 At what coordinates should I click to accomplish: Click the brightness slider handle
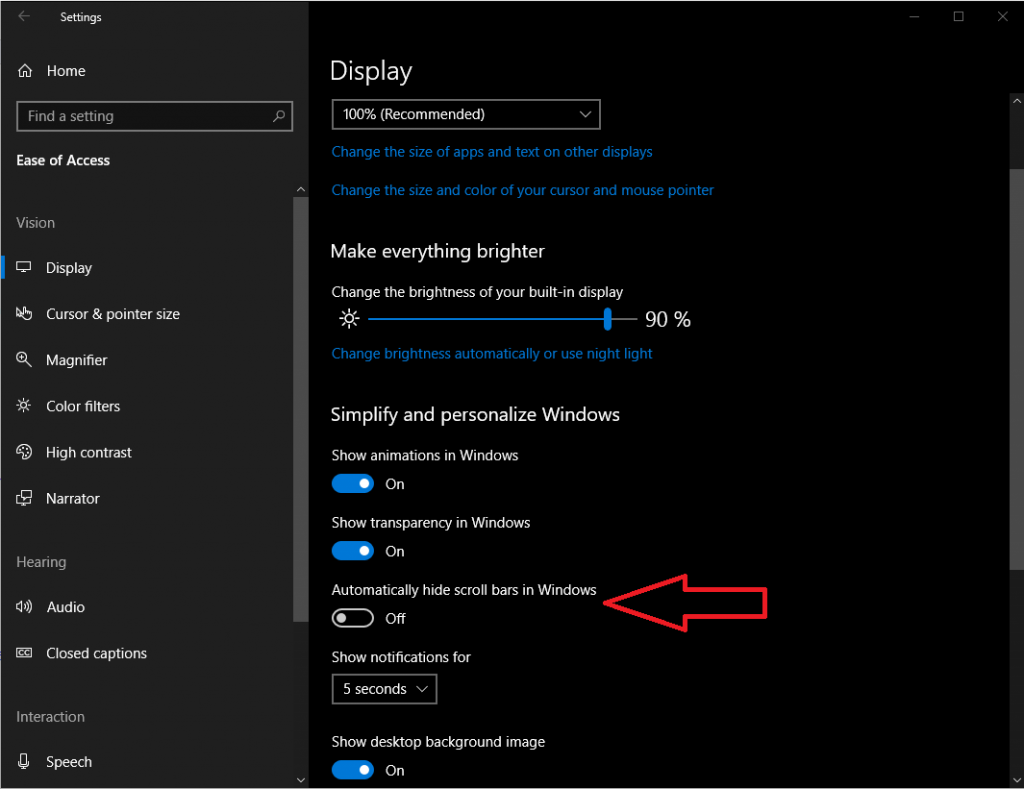pos(607,319)
